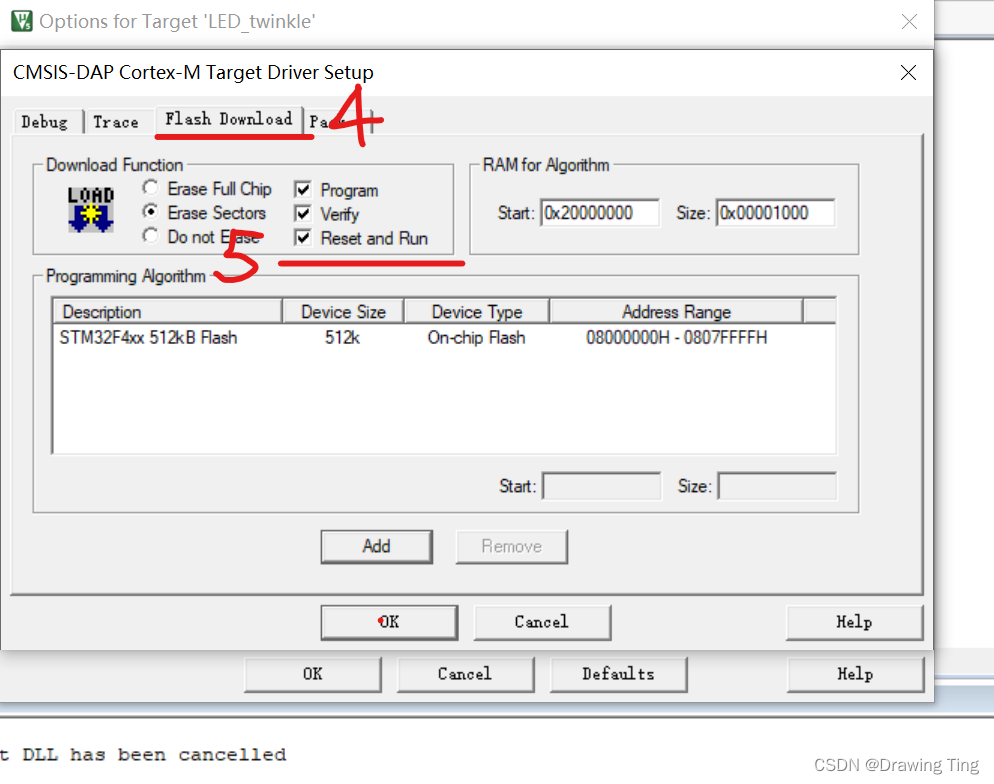Viewport: 994px width, 784px height.
Task: Click OK in Options for Target window
Action: pos(313,674)
